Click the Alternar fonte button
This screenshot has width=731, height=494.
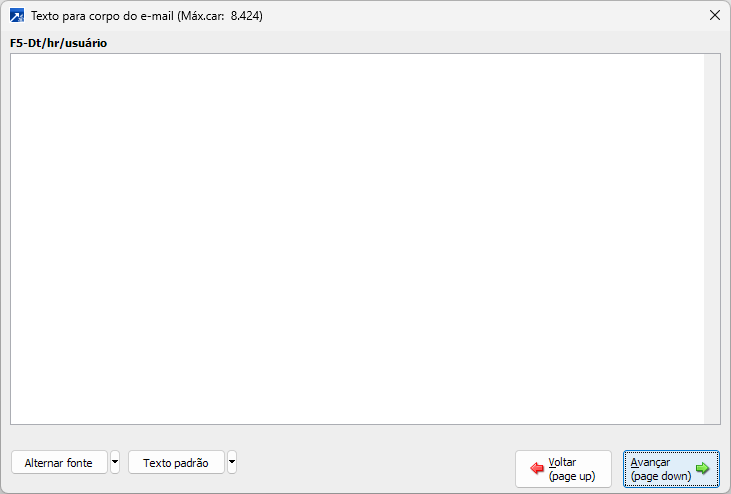(x=59, y=462)
